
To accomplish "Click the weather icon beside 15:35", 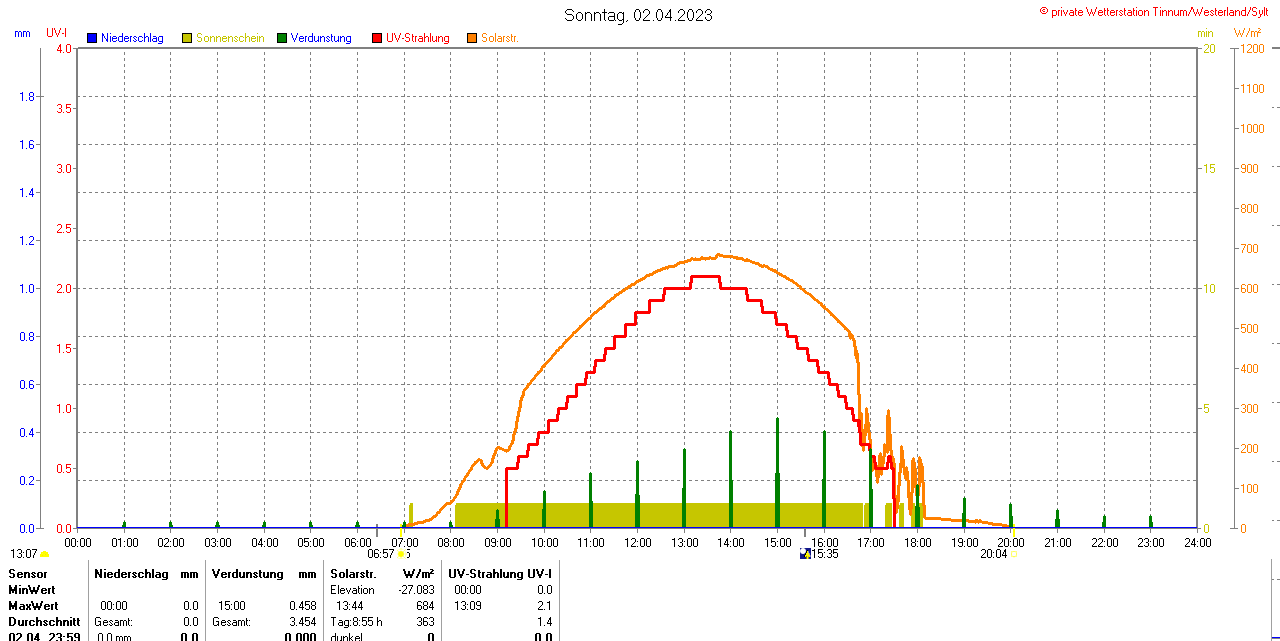I will 805,554.
